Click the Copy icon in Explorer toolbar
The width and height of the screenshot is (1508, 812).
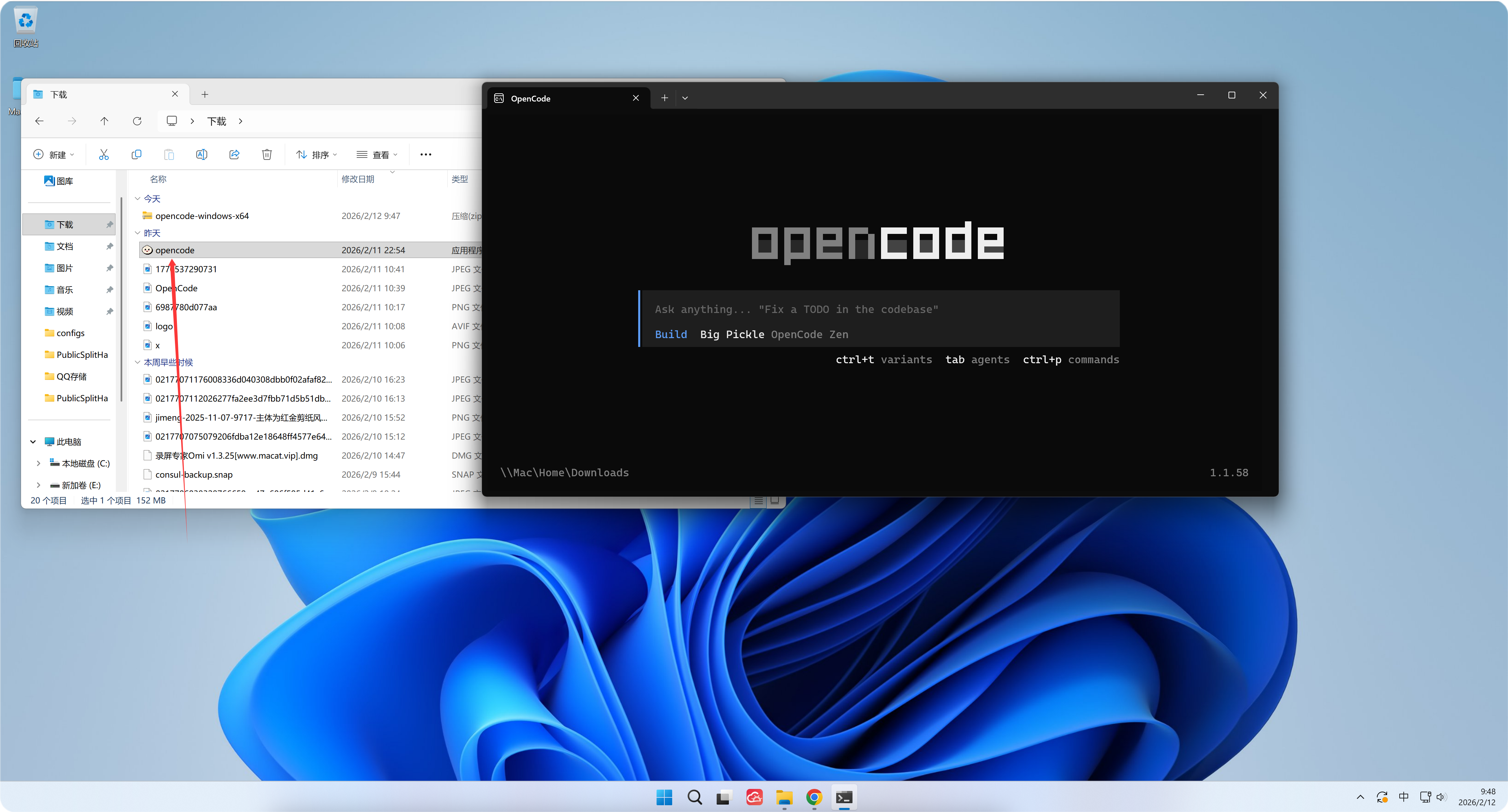(x=137, y=154)
